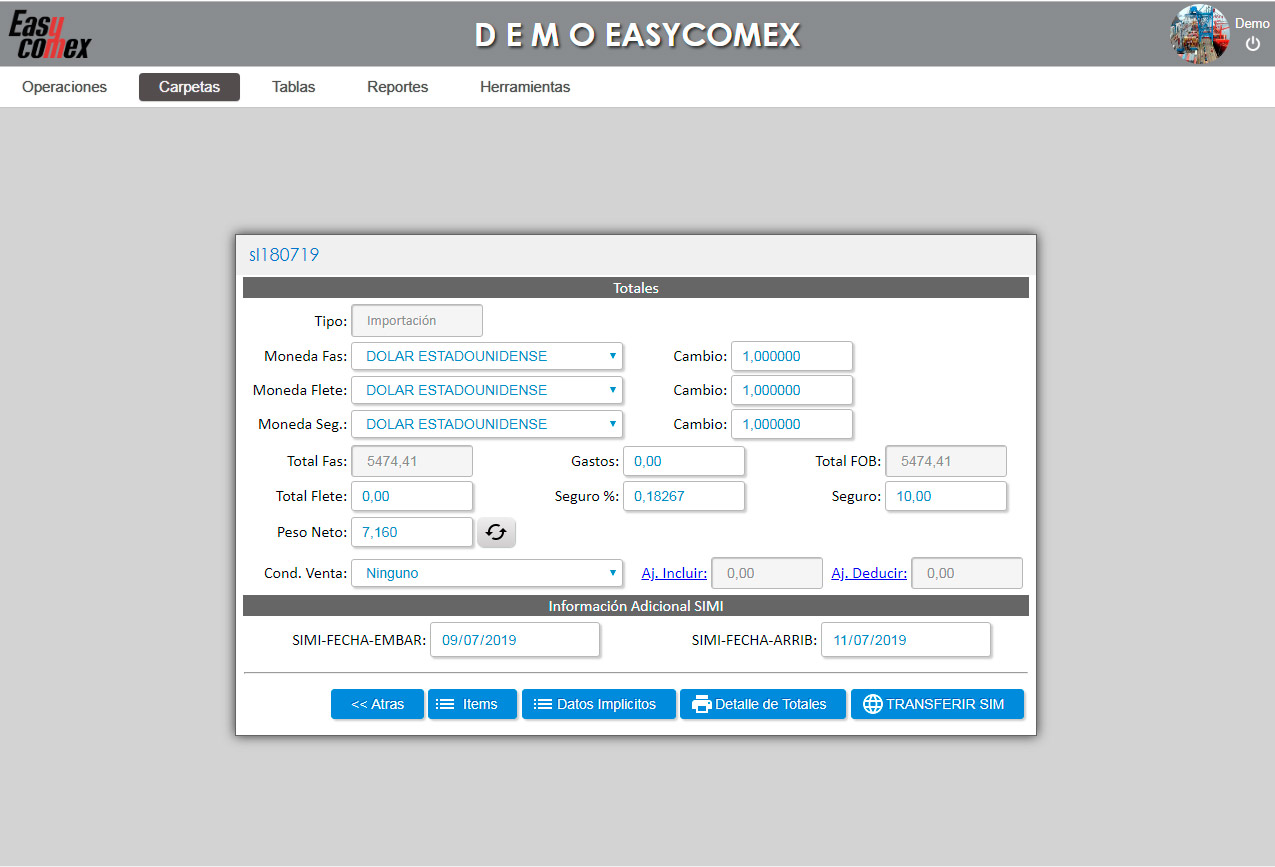Click the Demo username text
The height and width of the screenshot is (867, 1275).
pyautogui.click(x=1252, y=23)
